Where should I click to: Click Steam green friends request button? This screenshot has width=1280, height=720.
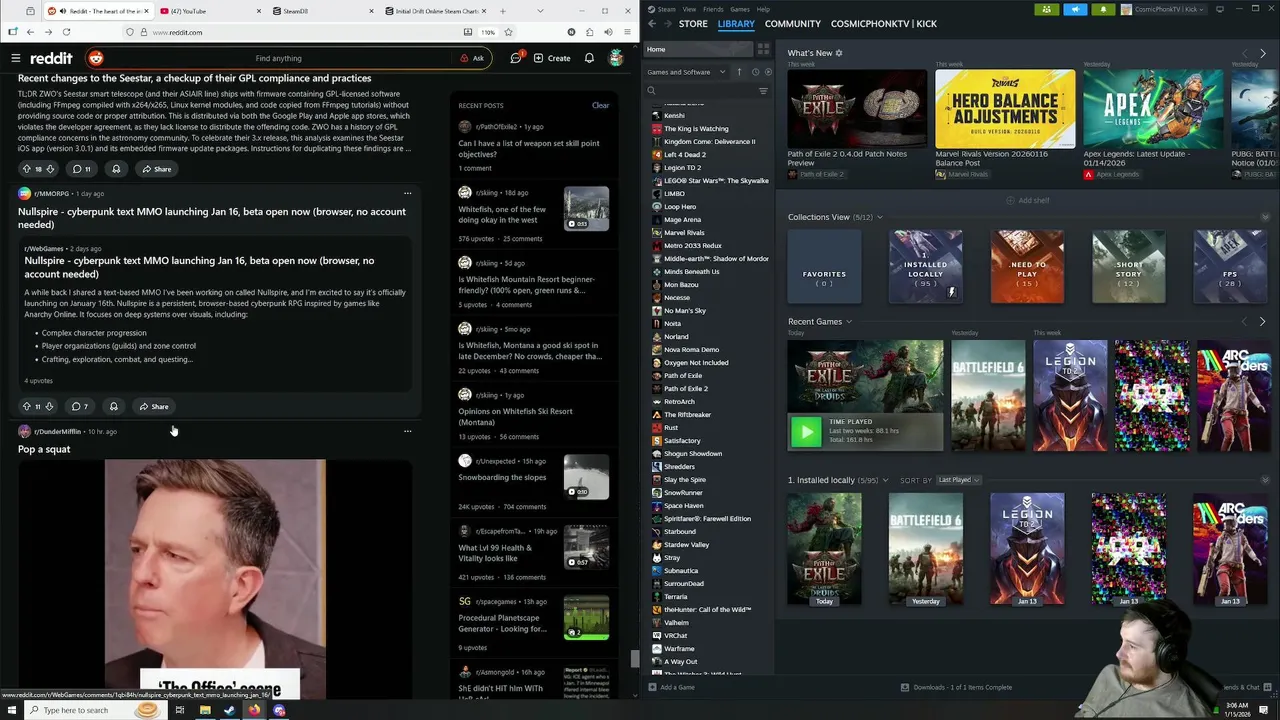tap(1047, 9)
